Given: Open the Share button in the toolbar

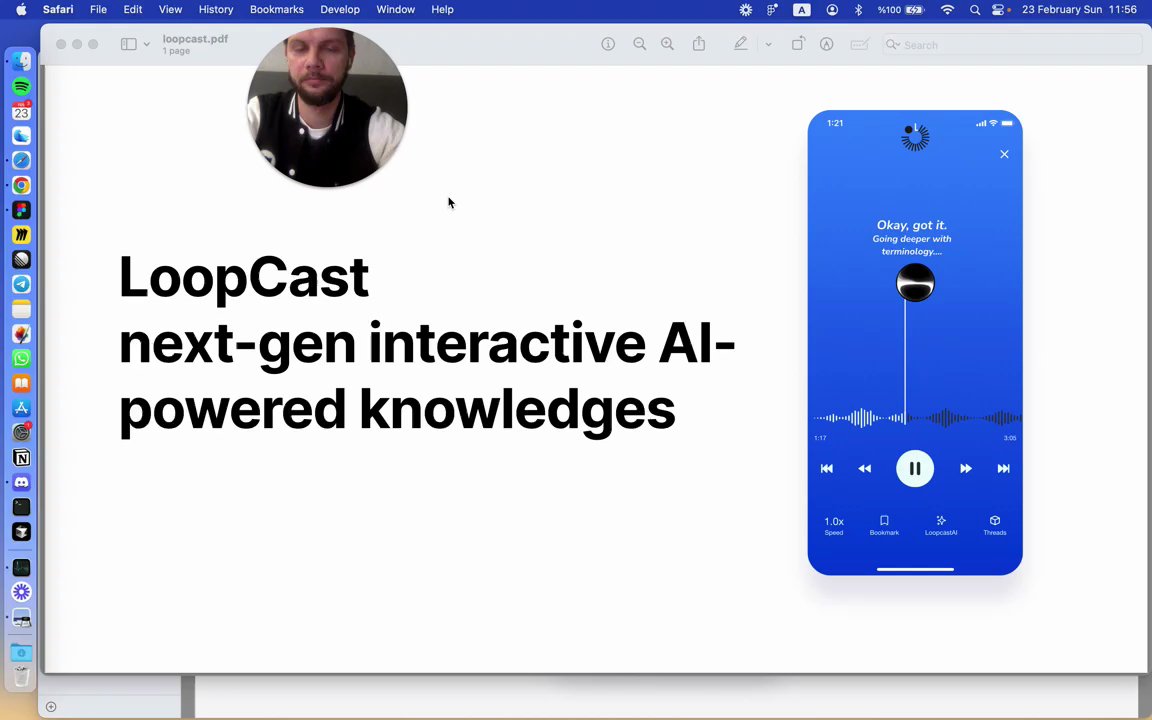Looking at the screenshot, I should 699,43.
